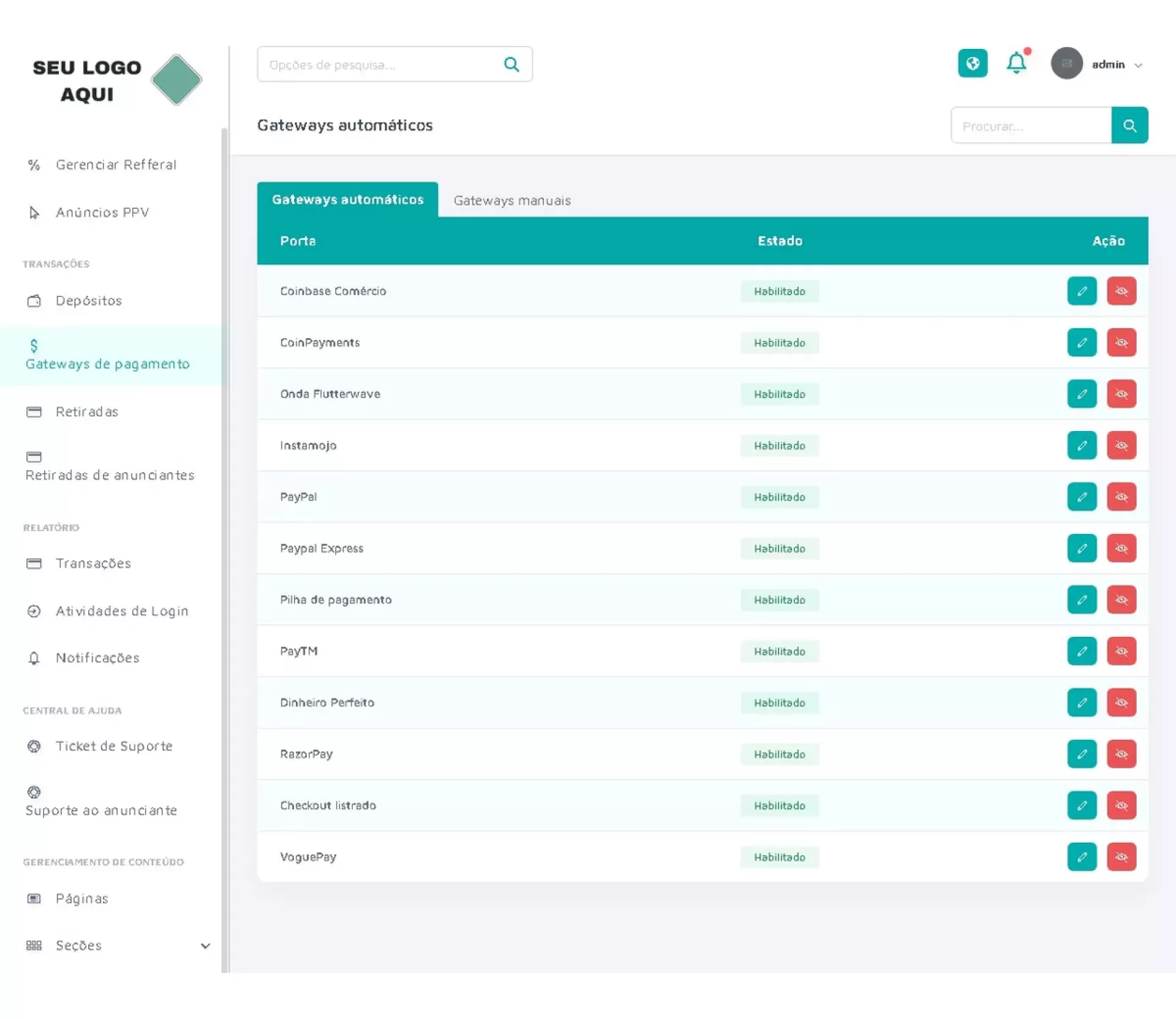1176x1019 pixels.
Task: Focus the Procurar input field
Action: click(1031, 126)
